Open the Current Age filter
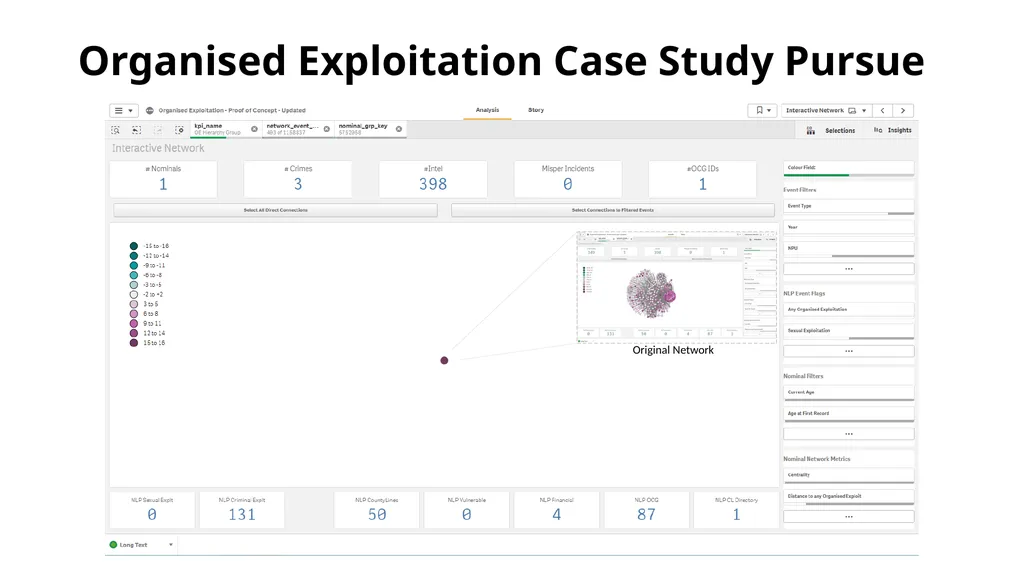 (848, 393)
